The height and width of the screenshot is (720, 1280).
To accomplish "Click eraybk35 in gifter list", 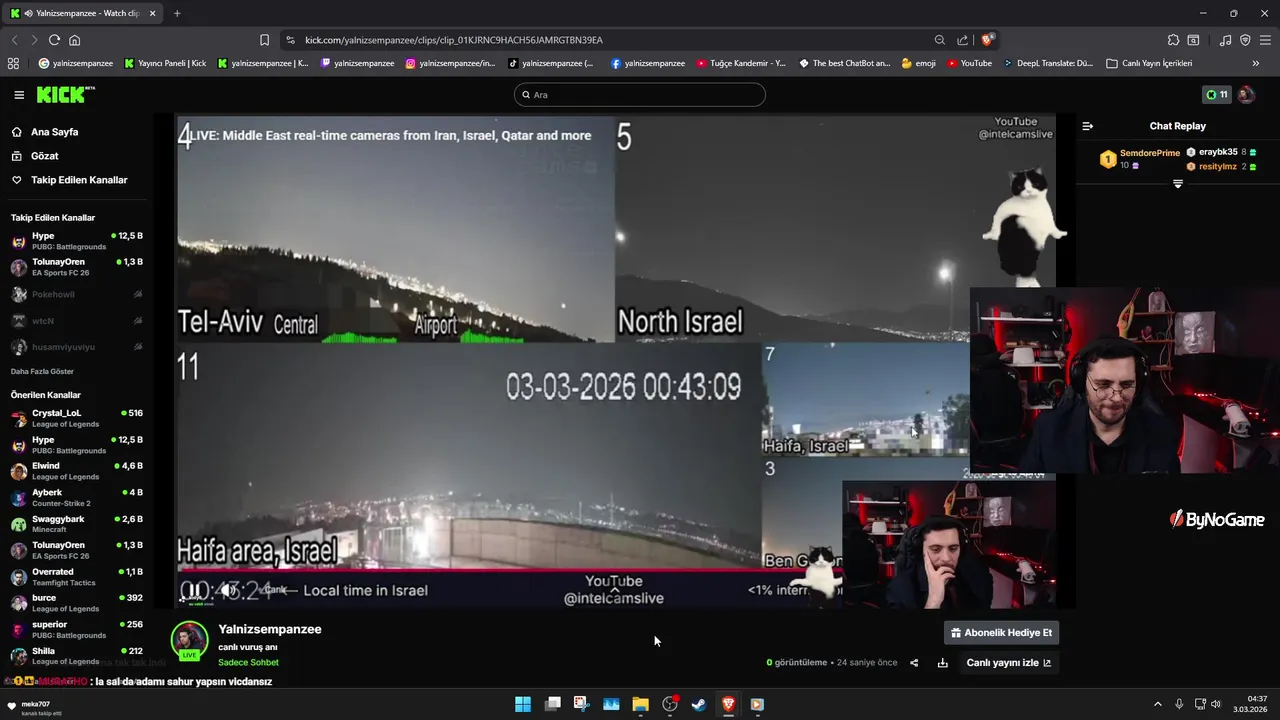I will tap(1218, 152).
